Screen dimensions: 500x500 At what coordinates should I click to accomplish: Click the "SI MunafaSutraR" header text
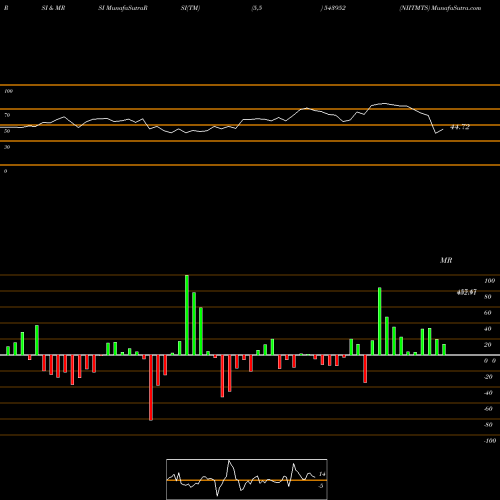[123, 8]
